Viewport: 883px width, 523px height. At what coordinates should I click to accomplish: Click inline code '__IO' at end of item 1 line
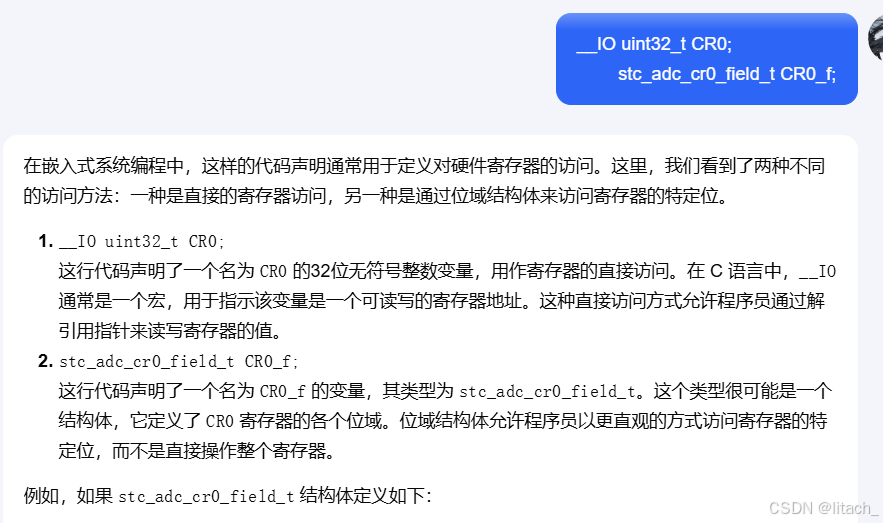(818, 272)
